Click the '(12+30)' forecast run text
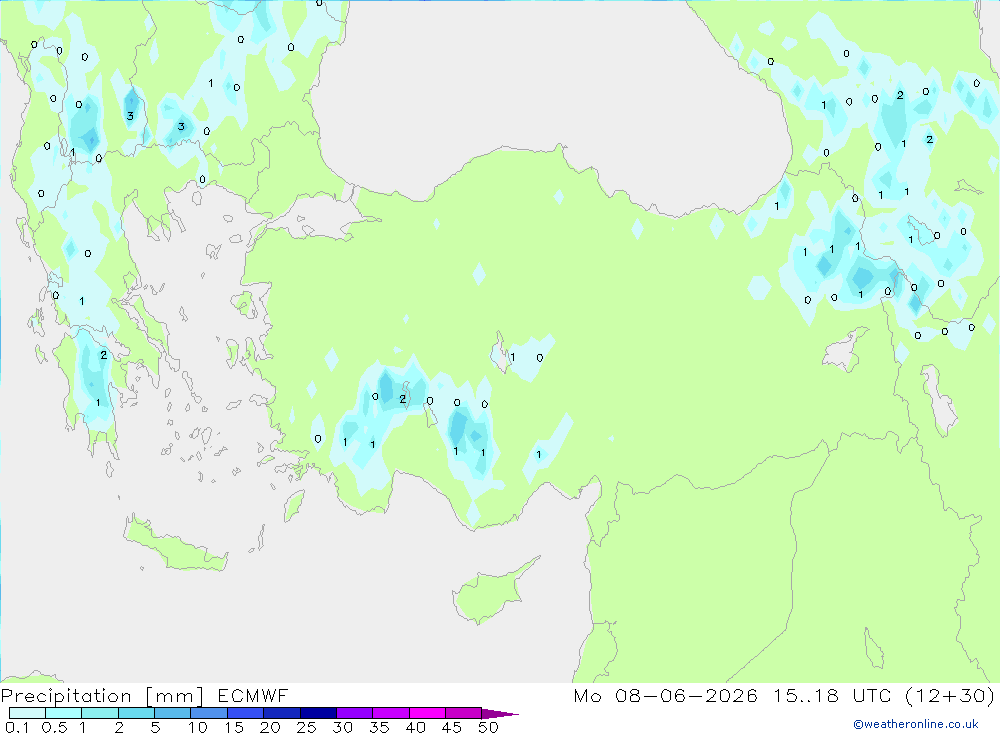1000x733 pixels. 950,696
